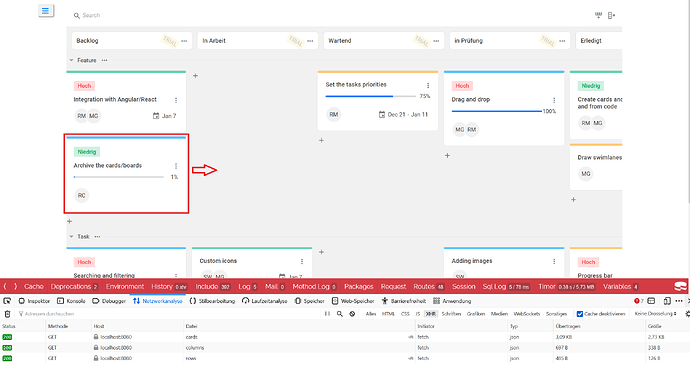The image size is (690, 365).
Task: Open the Drag and drop card menu
Action: [554, 100]
